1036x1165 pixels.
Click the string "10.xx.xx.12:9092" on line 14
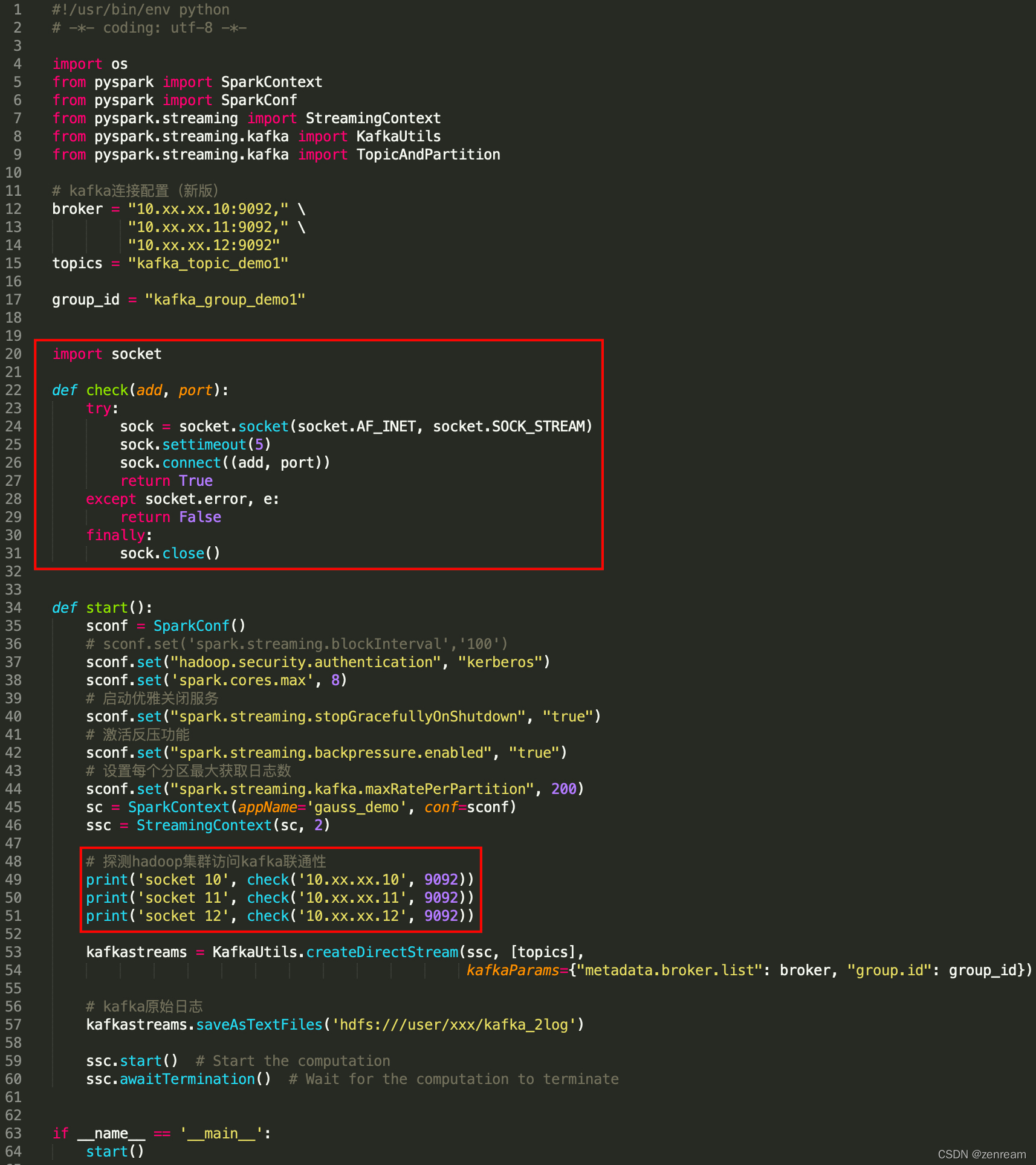204,245
